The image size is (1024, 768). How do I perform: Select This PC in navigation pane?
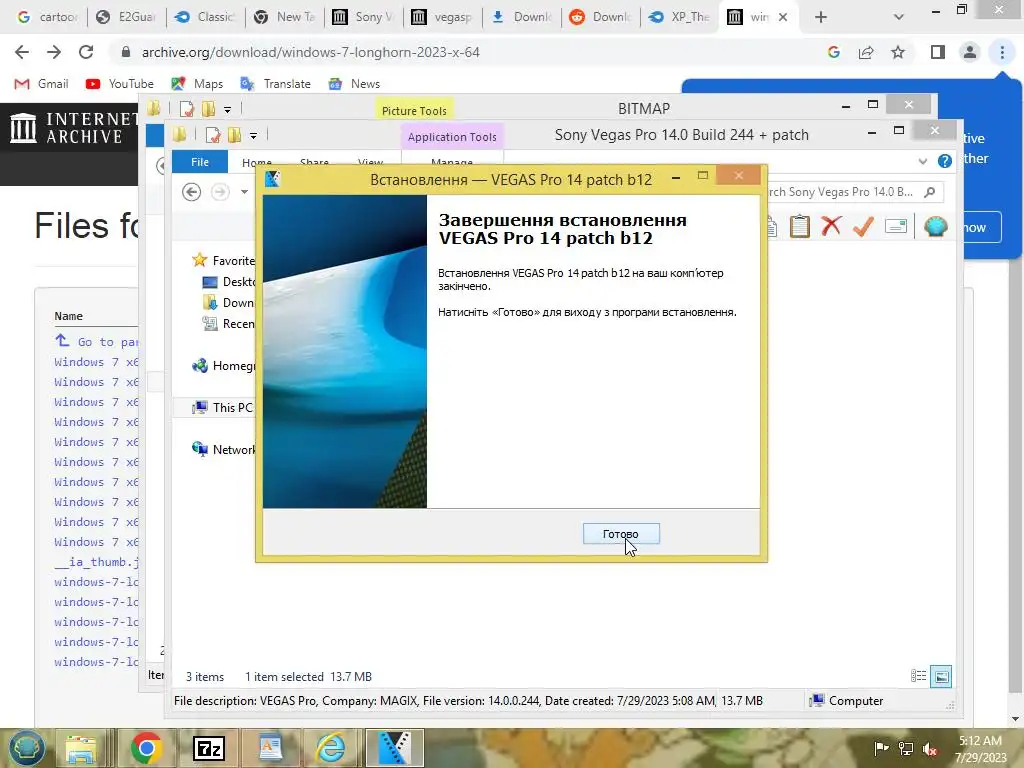click(222, 408)
